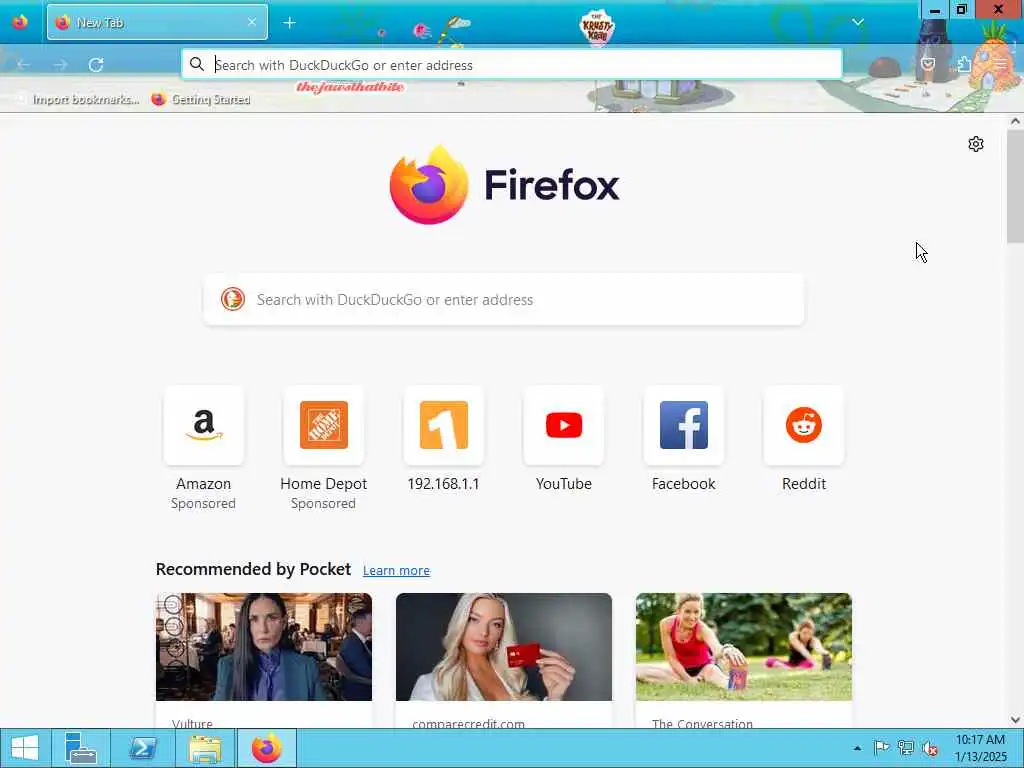The width and height of the screenshot is (1024, 768).
Task: Open the Firefox application menu
Action: tap(1000, 64)
